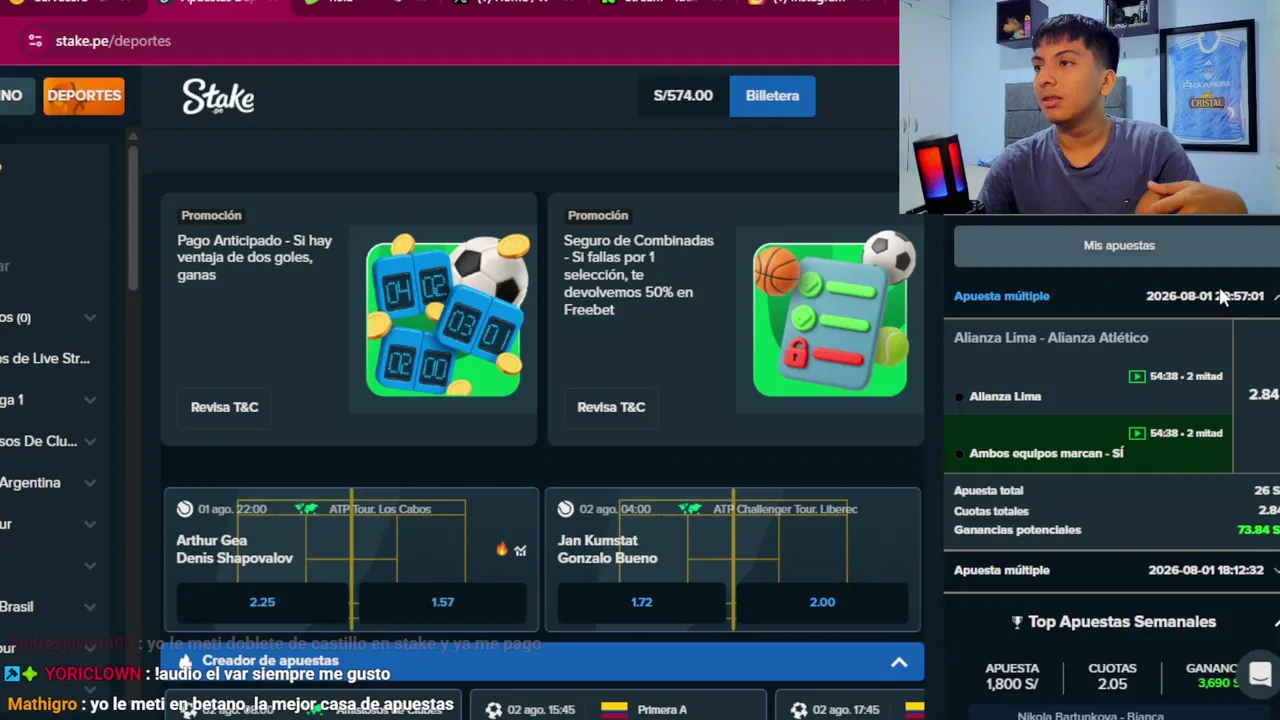Click the 'Ganancias potenciales' label
The height and width of the screenshot is (720, 1280).
coord(1017,530)
